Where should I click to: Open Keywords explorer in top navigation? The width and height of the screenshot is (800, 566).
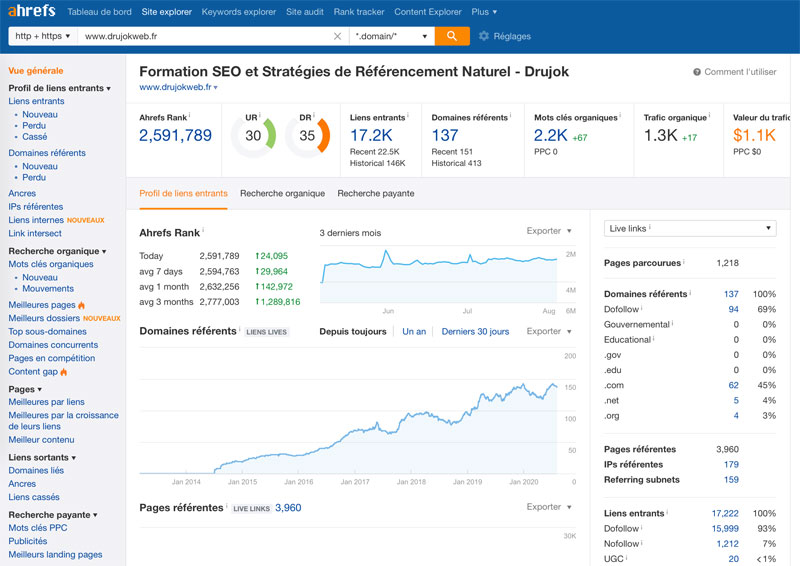pos(239,12)
